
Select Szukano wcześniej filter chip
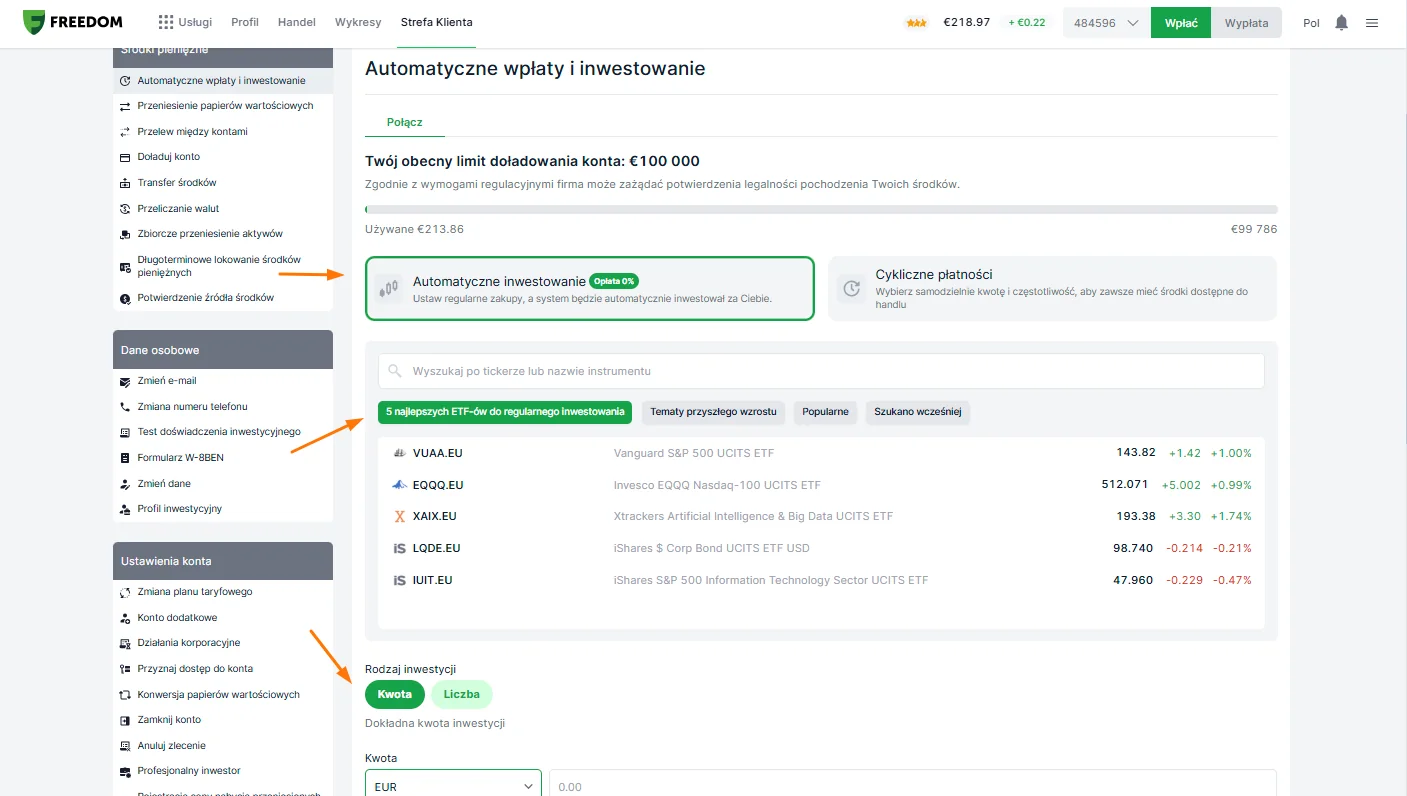(x=918, y=412)
